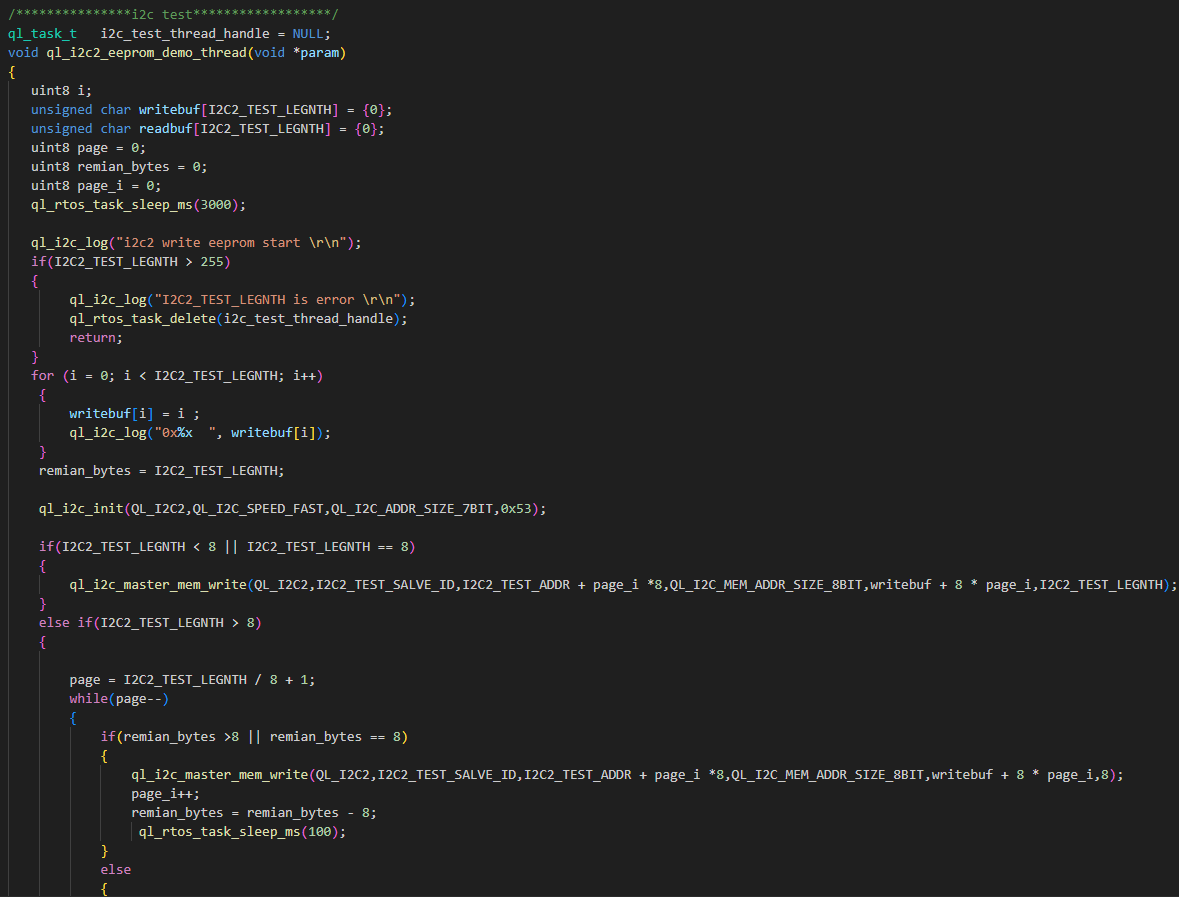Click the 0x53 slave address argument
The height and width of the screenshot is (897, 1179).
point(513,508)
